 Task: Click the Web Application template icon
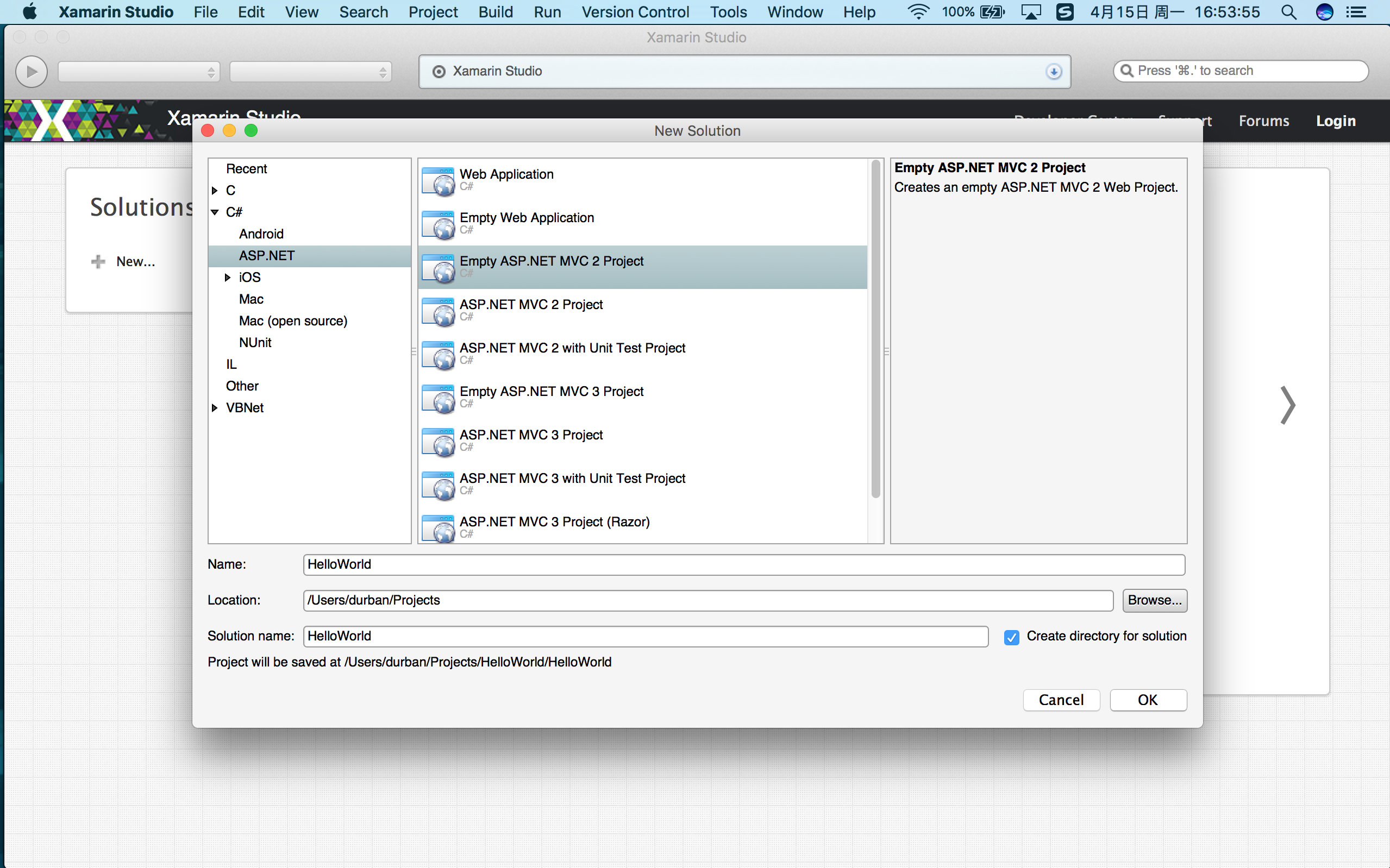pyautogui.click(x=438, y=181)
